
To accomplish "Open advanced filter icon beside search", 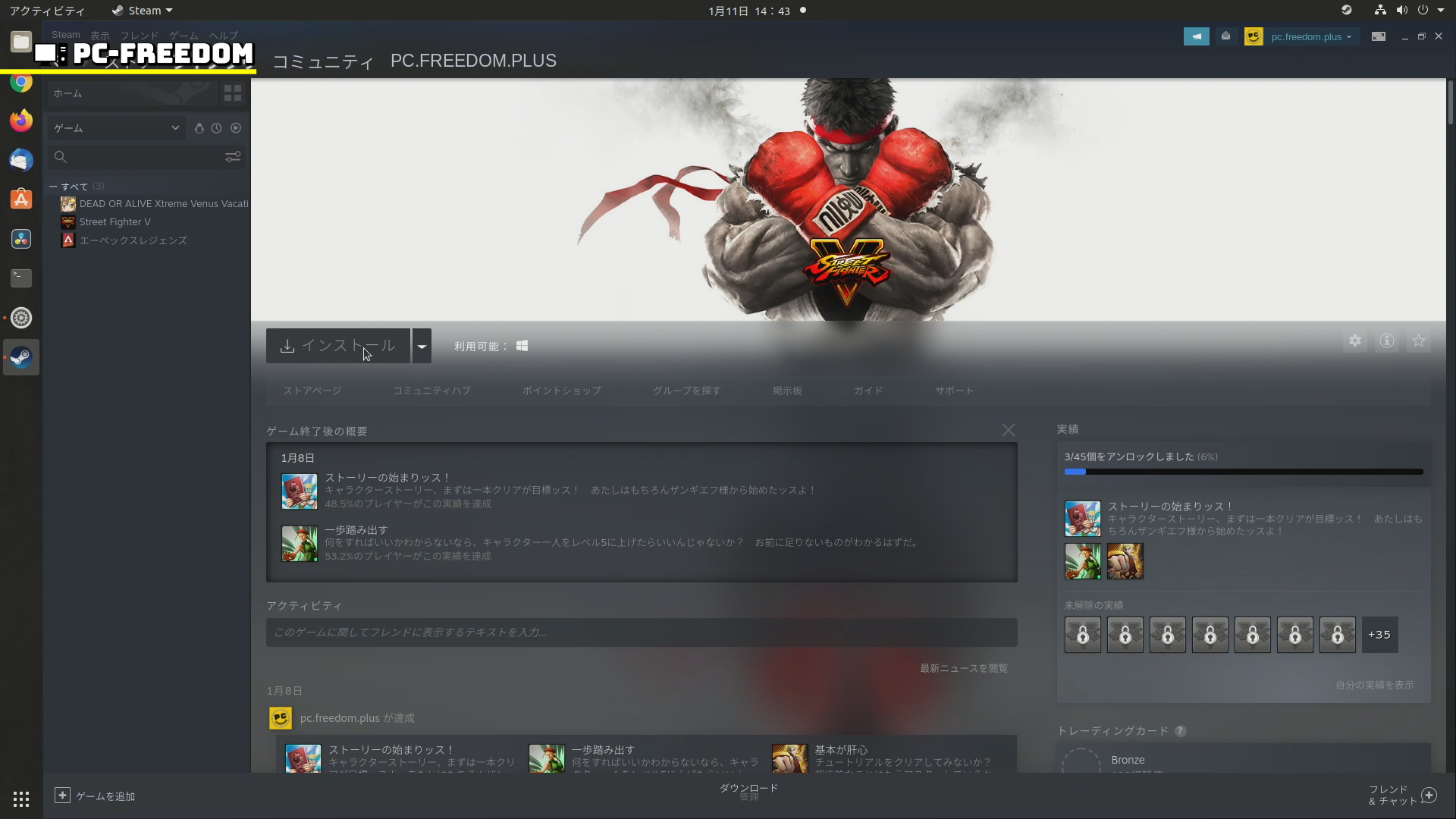I will tap(233, 157).
